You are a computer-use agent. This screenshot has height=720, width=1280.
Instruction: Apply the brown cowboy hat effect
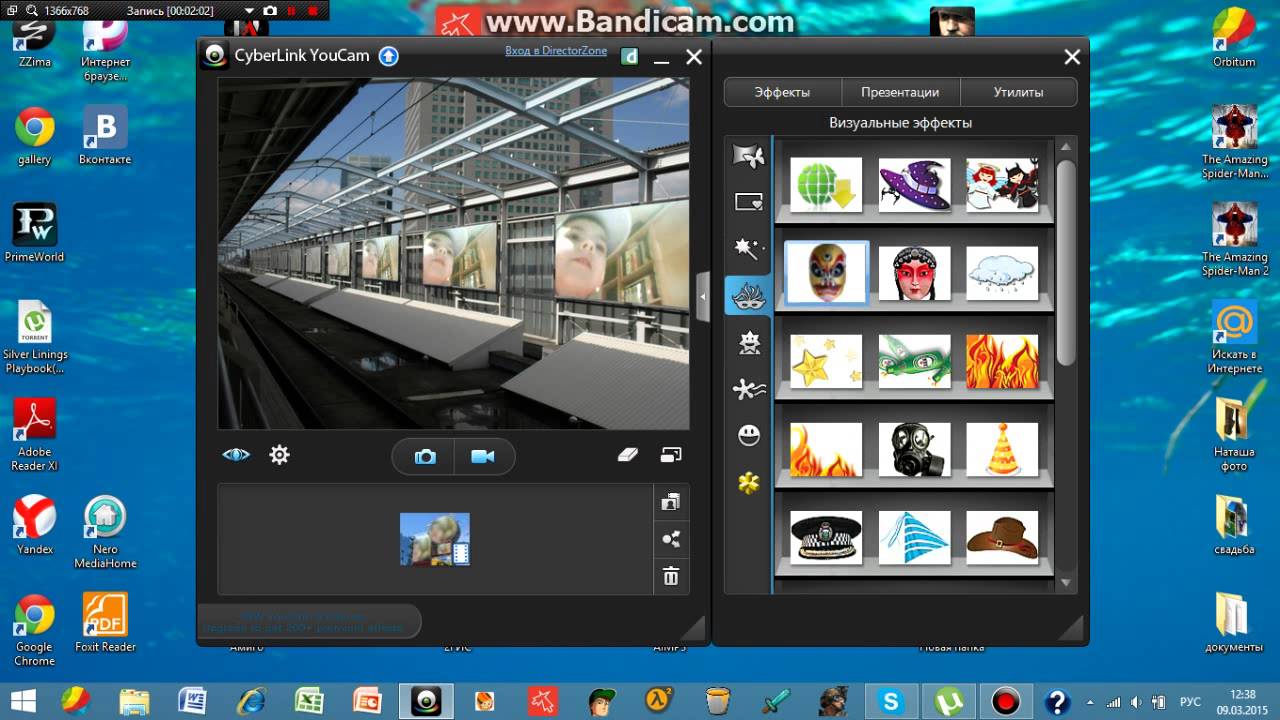pos(1002,537)
